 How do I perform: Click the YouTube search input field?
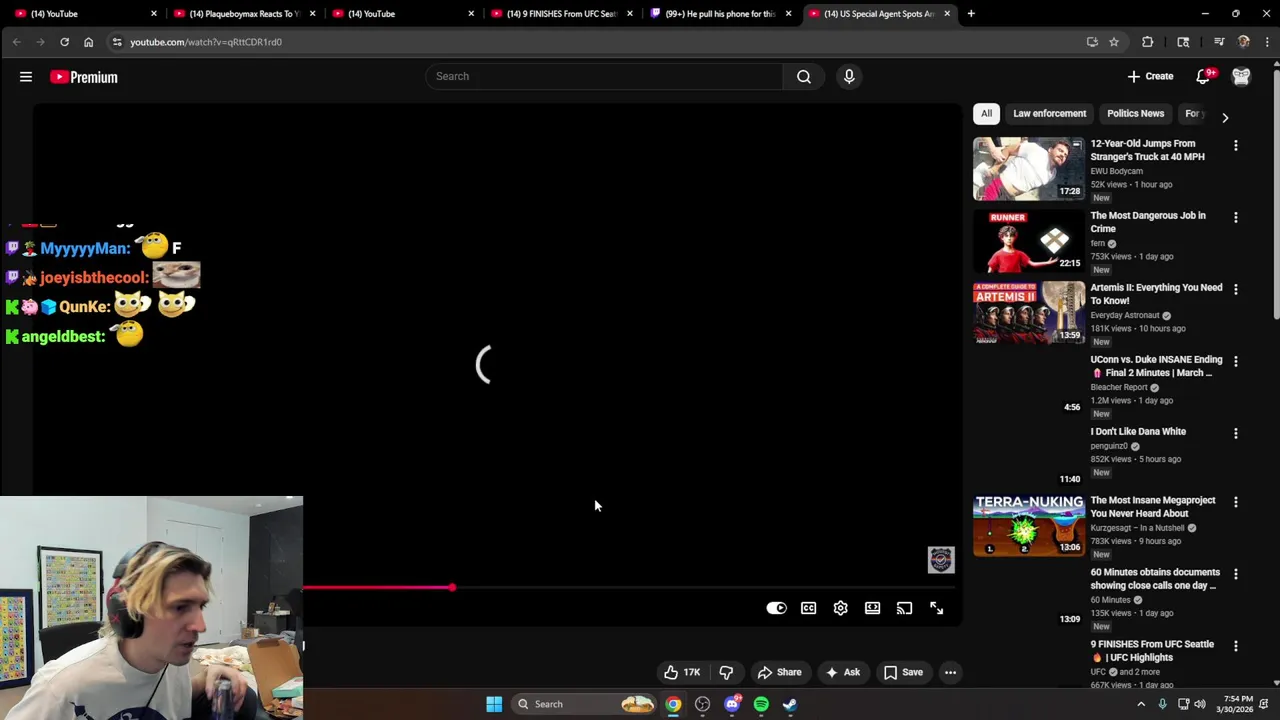(x=604, y=76)
